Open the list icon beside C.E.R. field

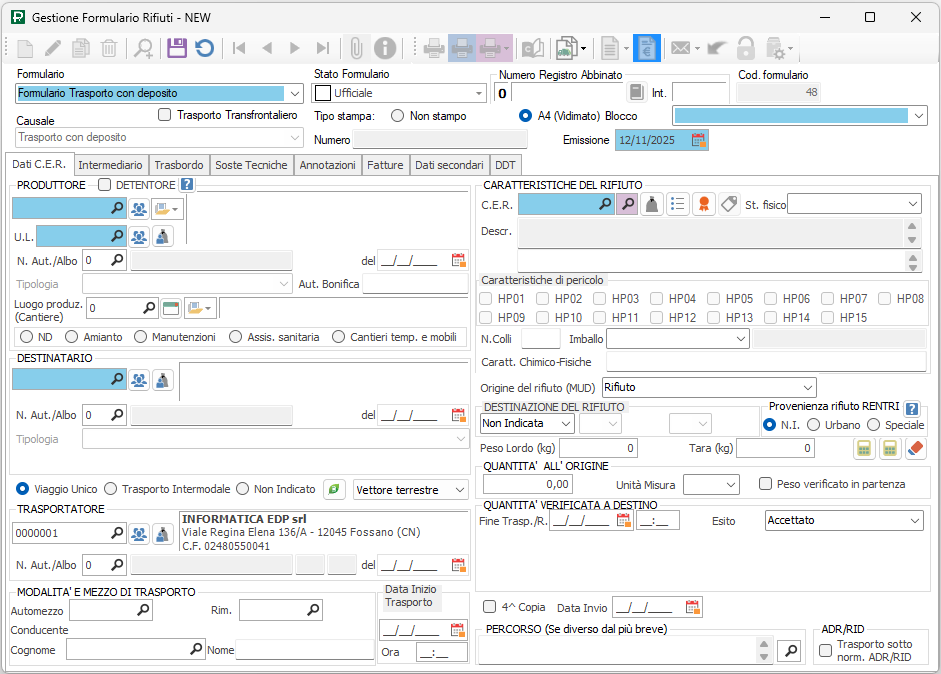tap(678, 204)
